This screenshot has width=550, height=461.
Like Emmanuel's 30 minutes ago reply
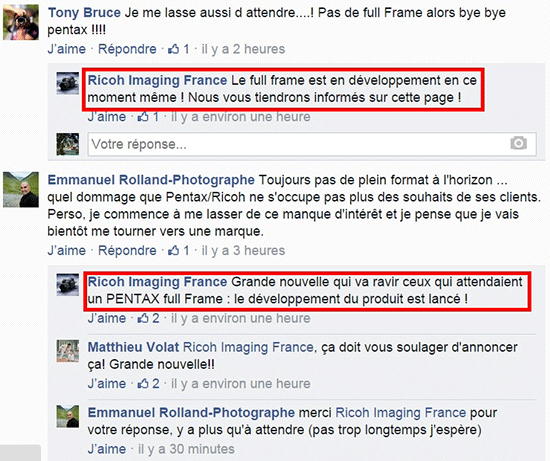107,449
